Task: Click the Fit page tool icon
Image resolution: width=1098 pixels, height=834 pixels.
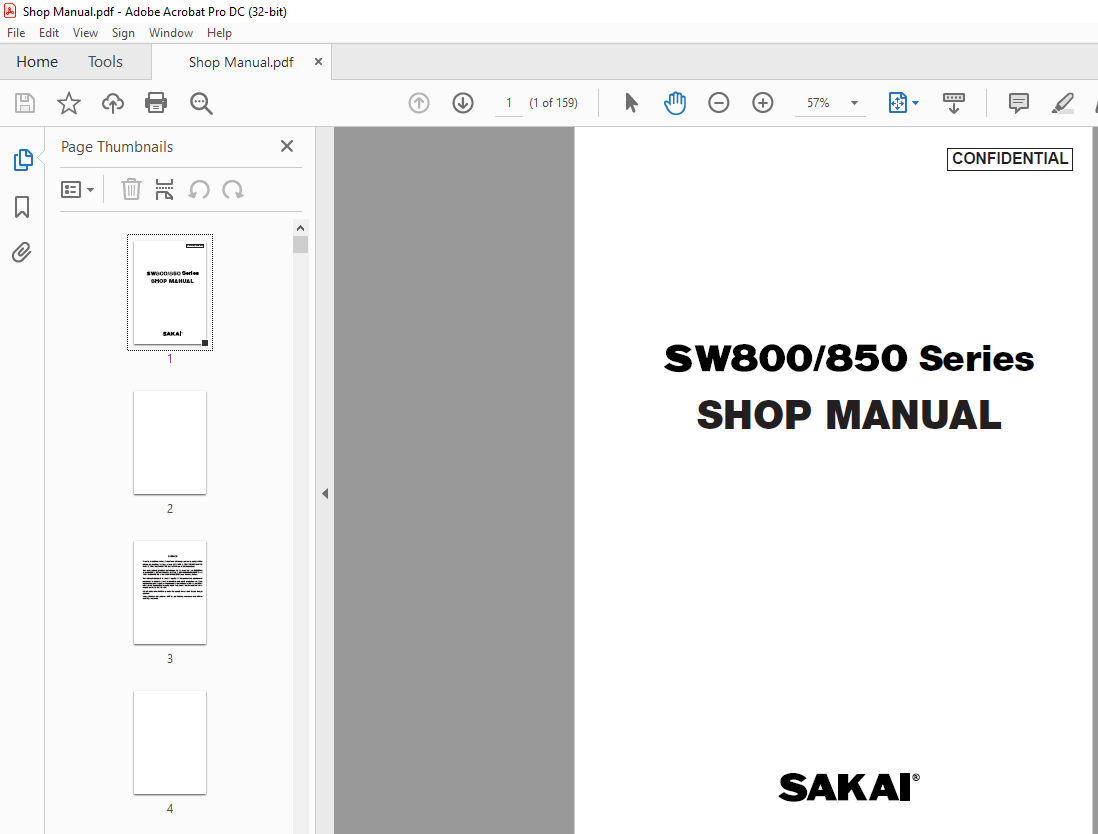Action: coord(897,103)
